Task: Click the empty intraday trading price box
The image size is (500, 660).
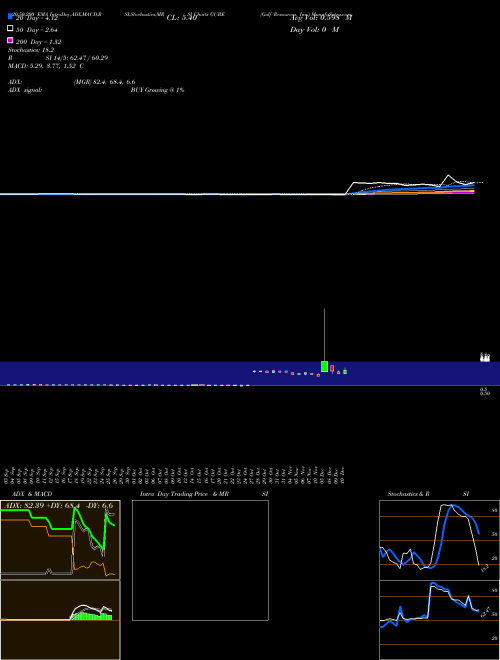Action: coord(200,560)
